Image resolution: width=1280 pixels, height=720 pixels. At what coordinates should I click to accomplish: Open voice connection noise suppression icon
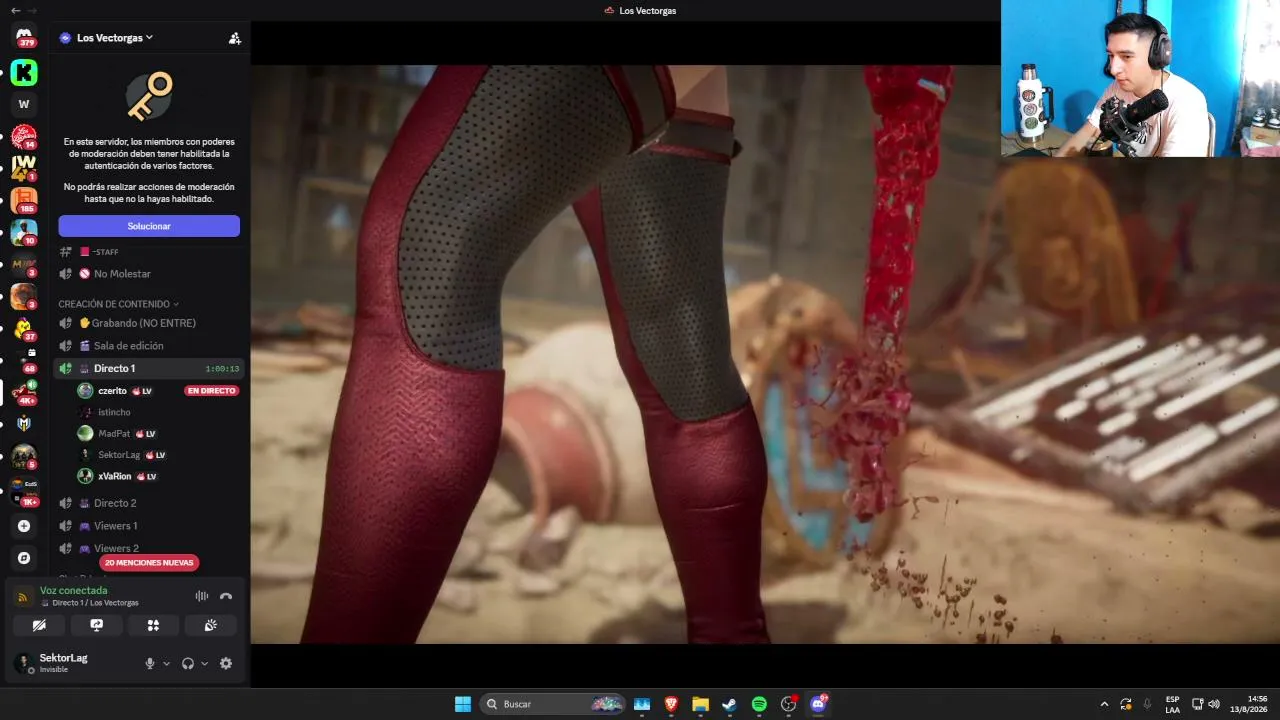(202, 596)
